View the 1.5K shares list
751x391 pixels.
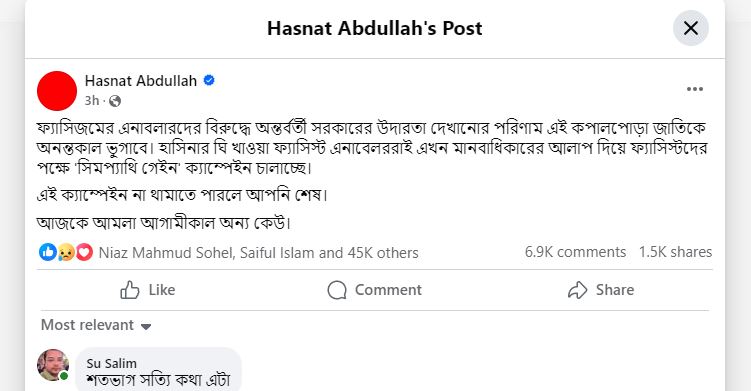point(675,252)
